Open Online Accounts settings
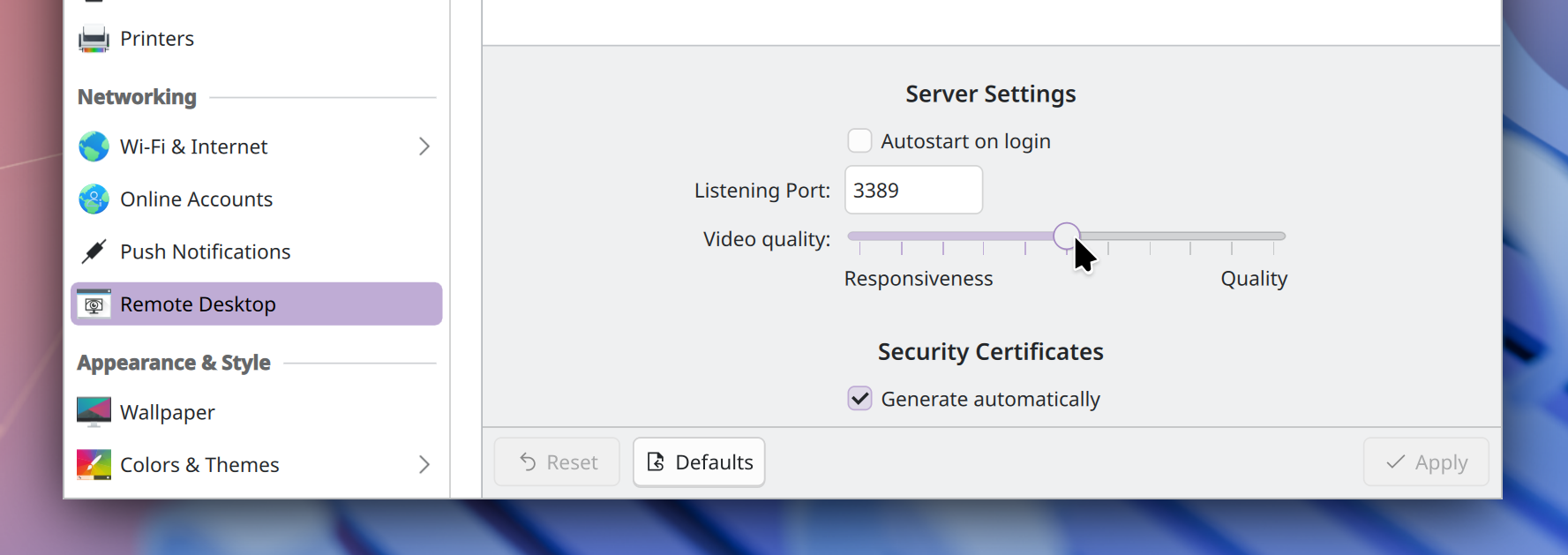 pyautogui.click(x=256, y=199)
